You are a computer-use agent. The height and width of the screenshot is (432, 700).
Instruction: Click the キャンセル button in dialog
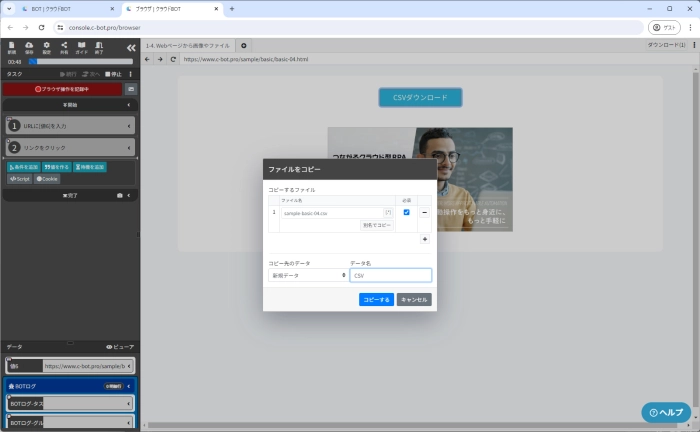point(414,299)
